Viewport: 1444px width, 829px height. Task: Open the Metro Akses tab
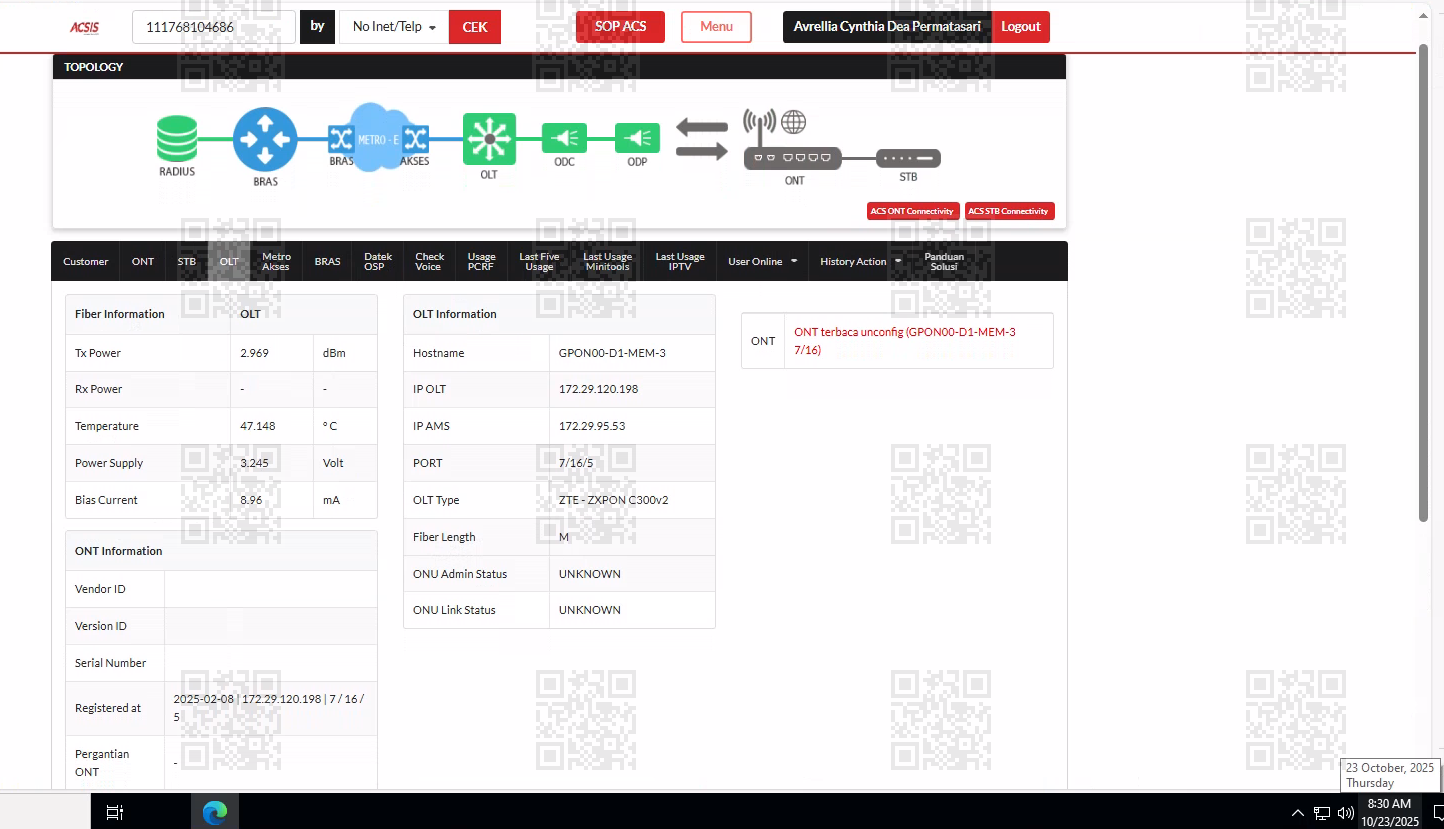[x=276, y=261]
